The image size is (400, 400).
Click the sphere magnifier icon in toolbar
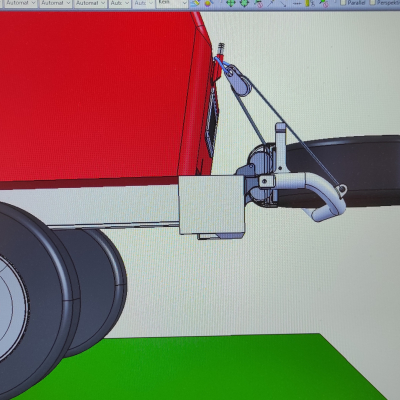[208, 3]
